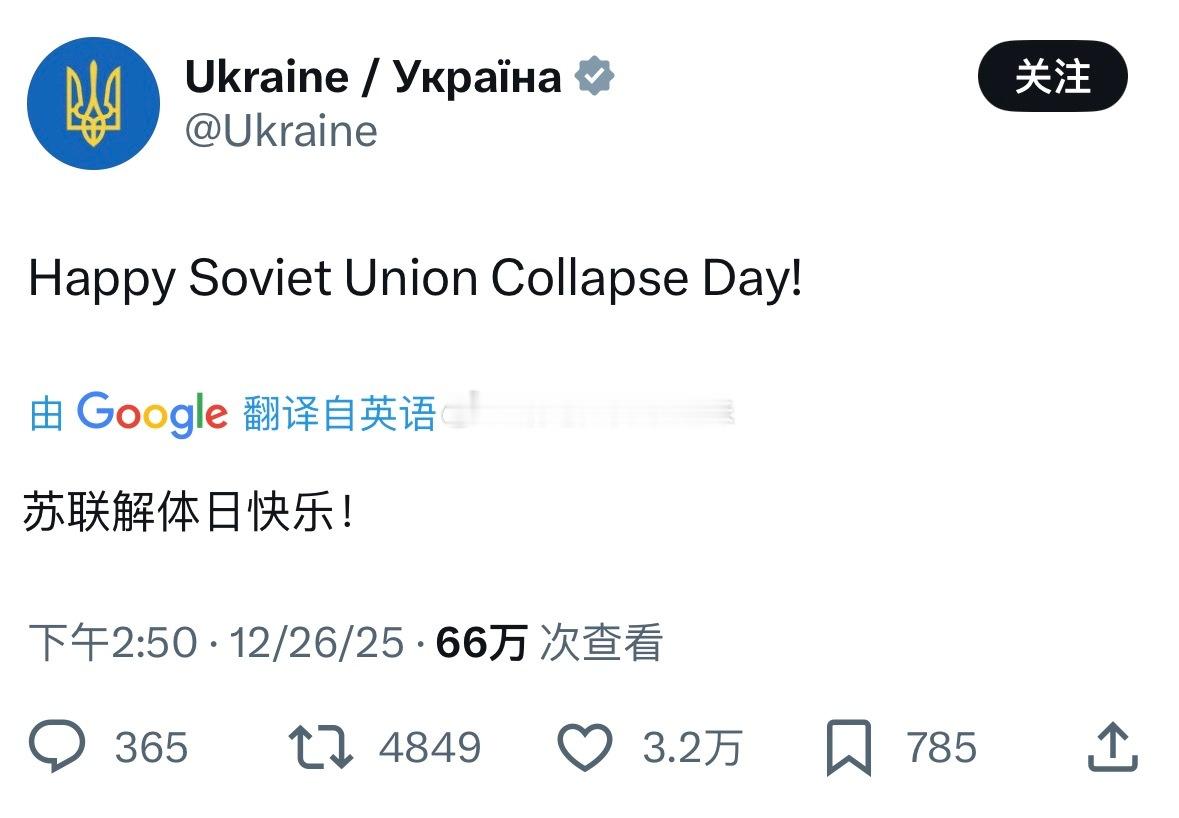Click the display name "Ukraine / Україна"
The height and width of the screenshot is (818, 1179).
tap(372, 77)
